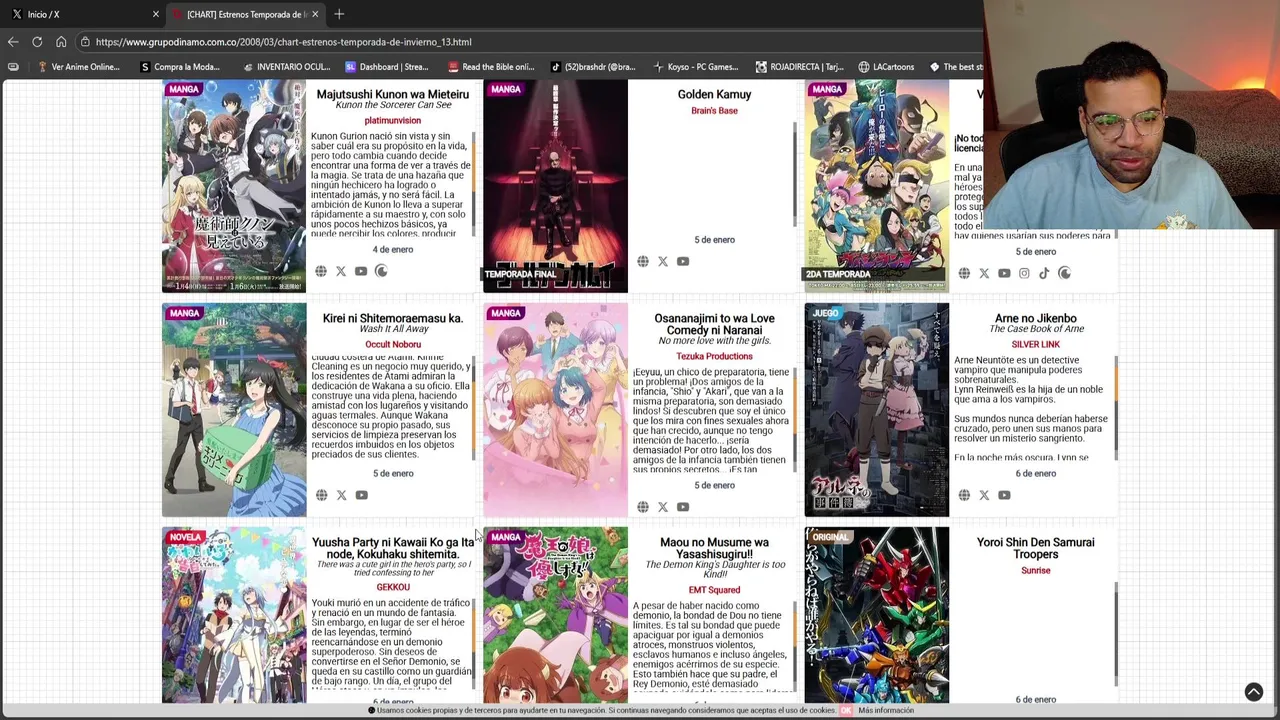Open Golden Kamuy website globe icon
The image size is (1280, 720).
[x=643, y=261]
